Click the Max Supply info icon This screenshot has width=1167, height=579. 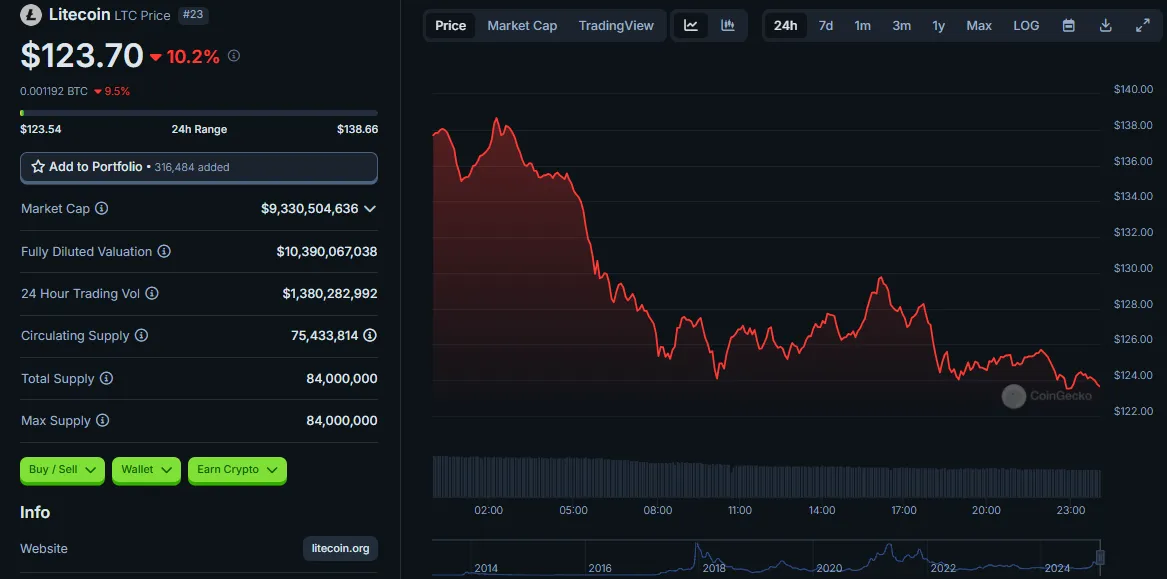tap(103, 420)
